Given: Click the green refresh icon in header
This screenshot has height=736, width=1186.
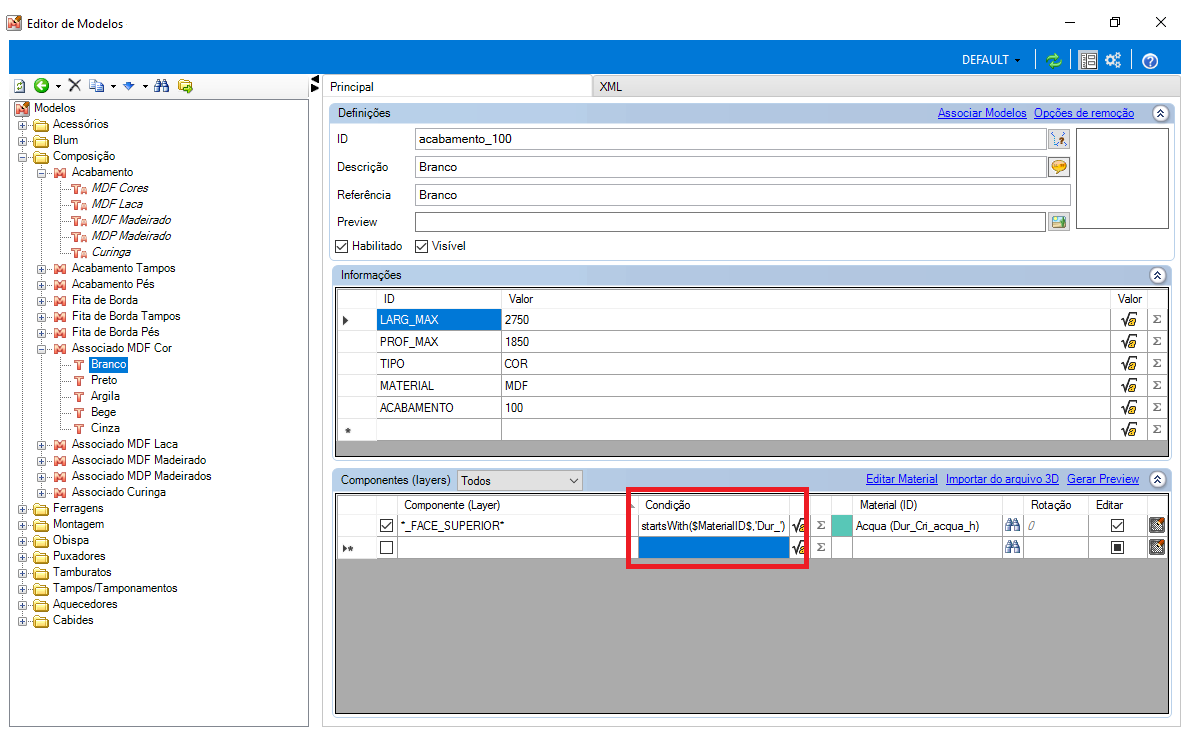Looking at the screenshot, I should [1054, 61].
